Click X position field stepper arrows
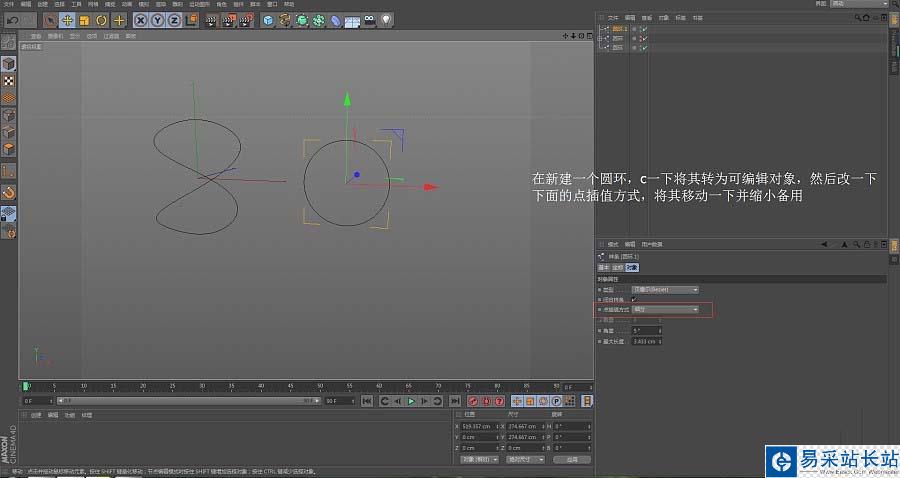The height and width of the screenshot is (478, 900). (x=497, y=426)
